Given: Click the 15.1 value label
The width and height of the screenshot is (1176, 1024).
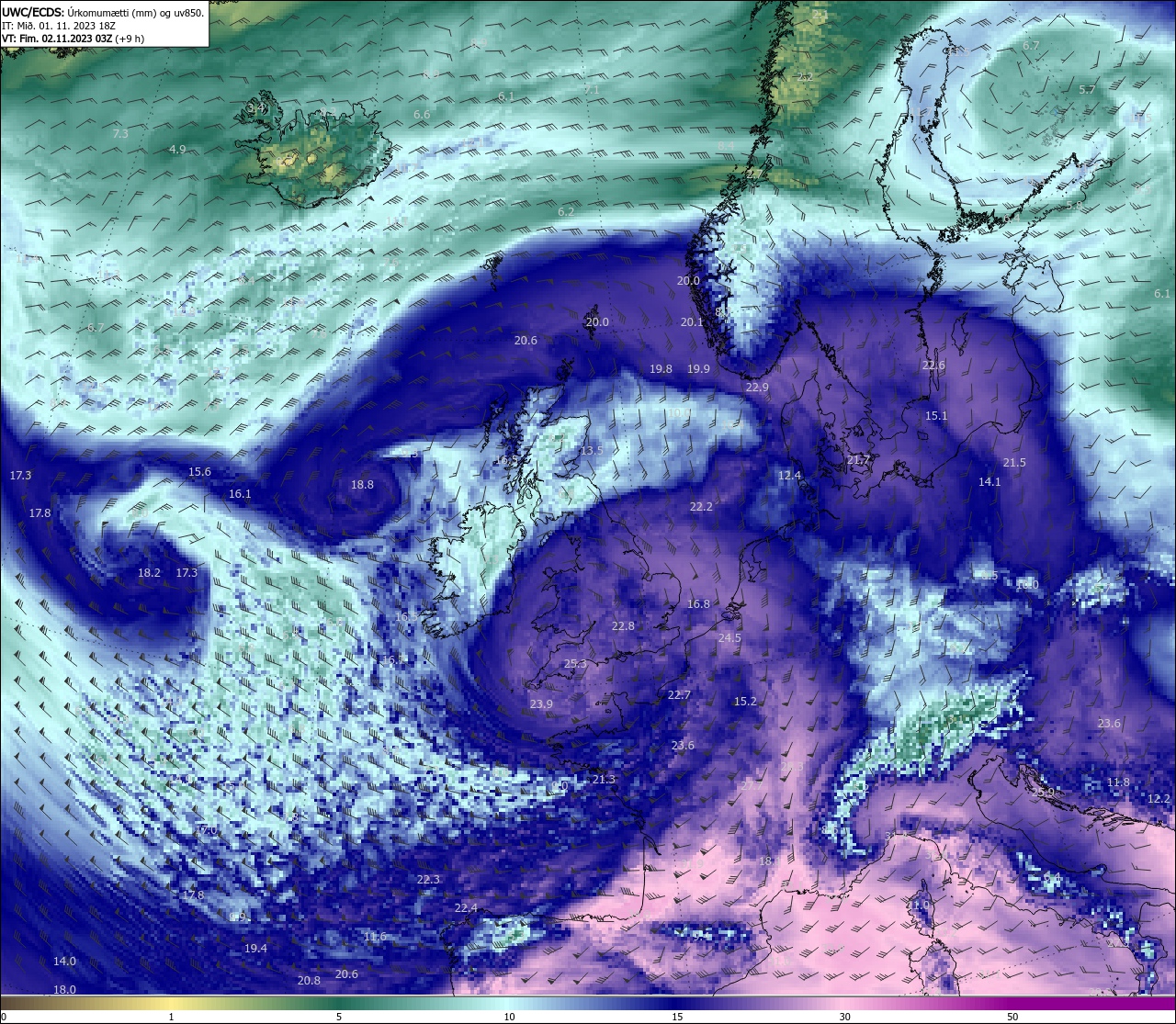Looking at the screenshot, I should (935, 415).
